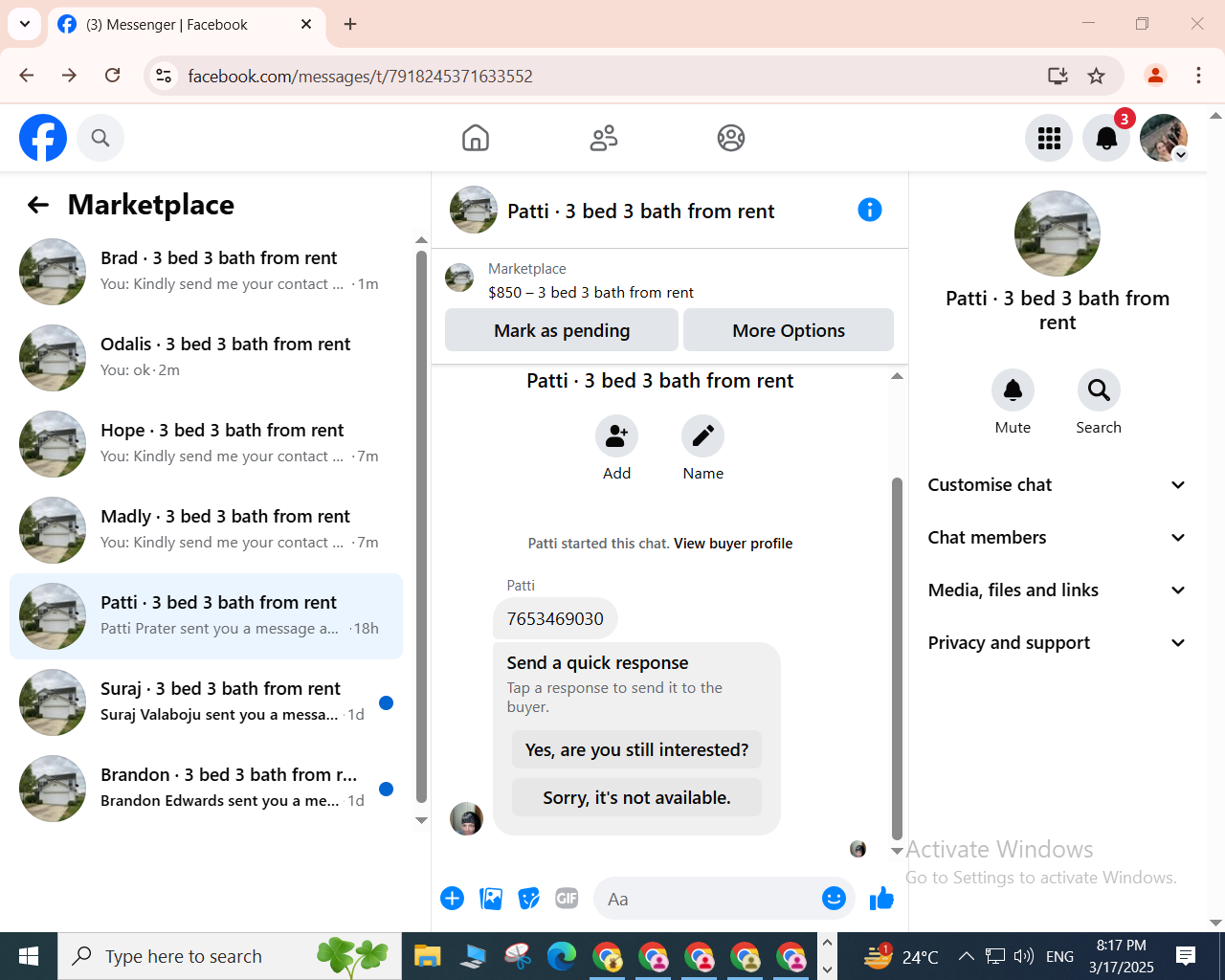Click Mark as pending
Image resolution: width=1225 pixels, height=980 pixels.
562,330
